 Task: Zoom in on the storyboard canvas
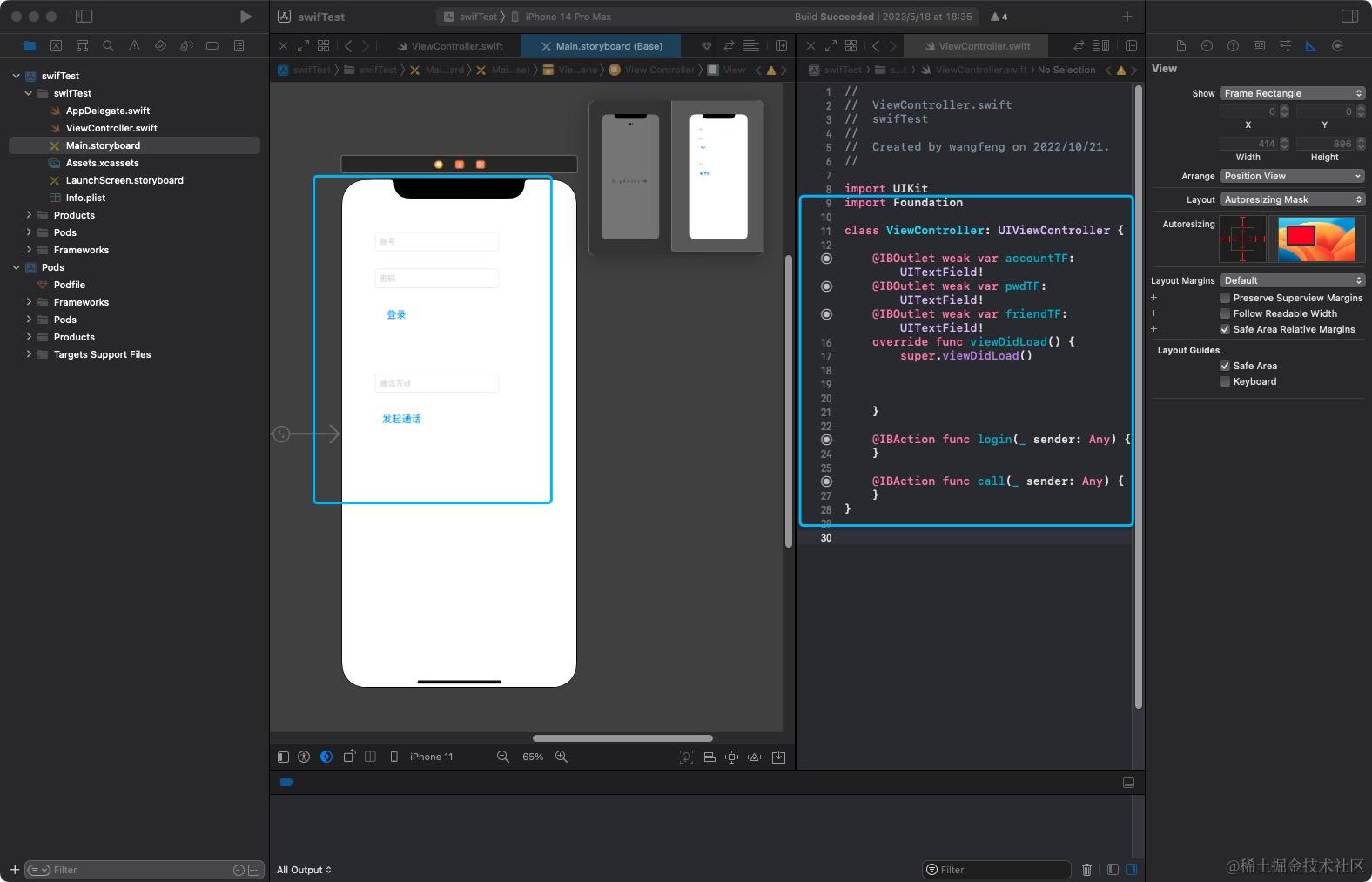click(x=562, y=757)
